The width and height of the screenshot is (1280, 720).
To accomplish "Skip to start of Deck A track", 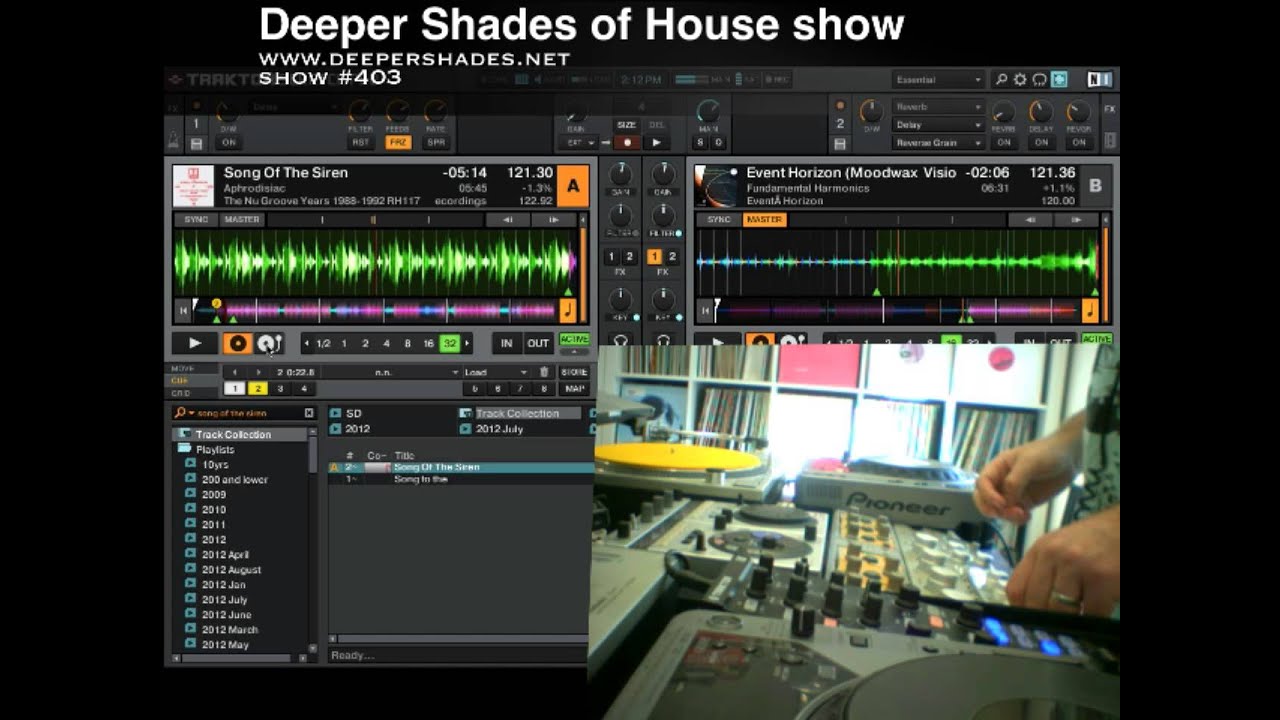I will (x=183, y=311).
